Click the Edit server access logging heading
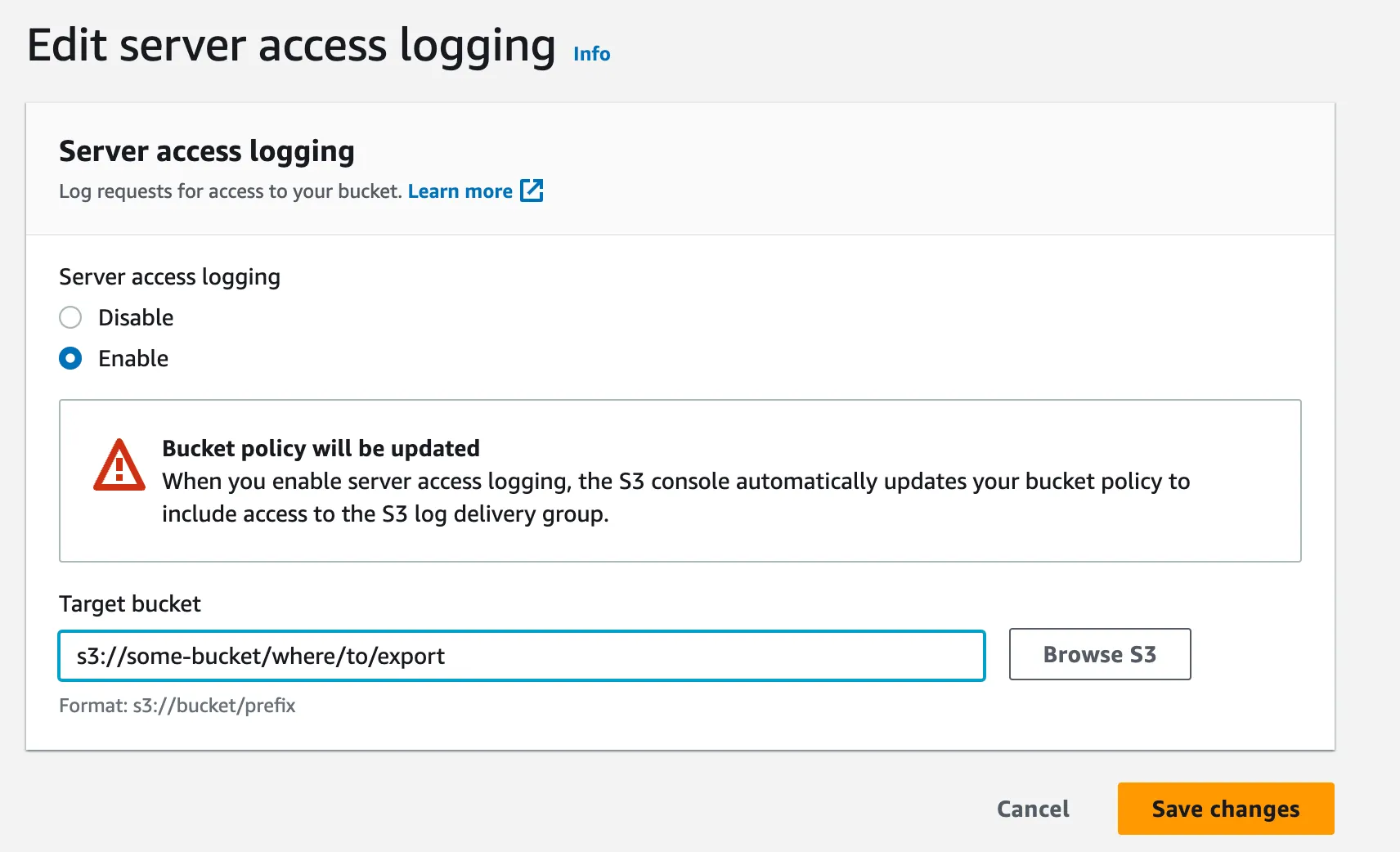This screenshot has height=852, width=1400. (x=291, y=45)
